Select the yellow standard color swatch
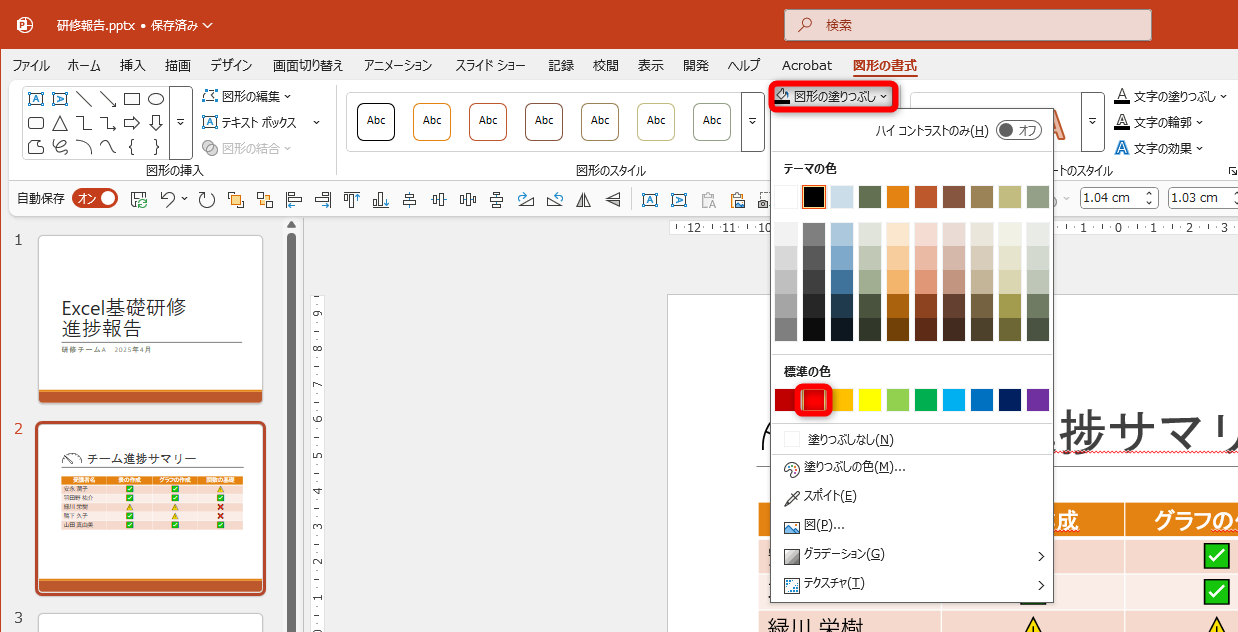Image resolution: width=1238 pixels, height=632 pixels. tap(870, 400)
